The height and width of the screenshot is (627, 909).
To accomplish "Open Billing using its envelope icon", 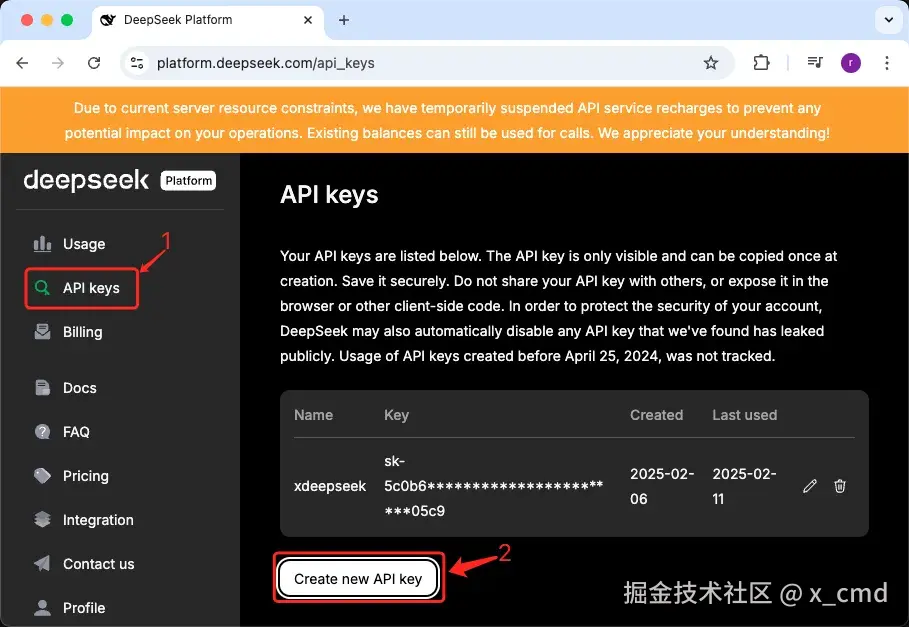I will (44, 331).
